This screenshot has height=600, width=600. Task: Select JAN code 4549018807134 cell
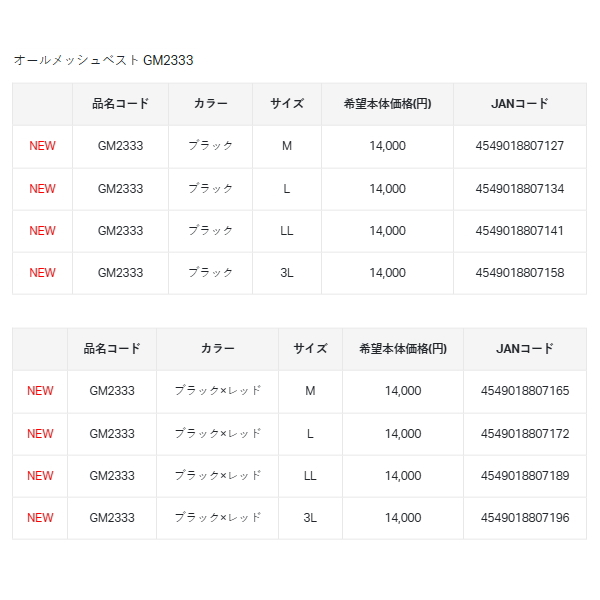(x=520, y=188)
